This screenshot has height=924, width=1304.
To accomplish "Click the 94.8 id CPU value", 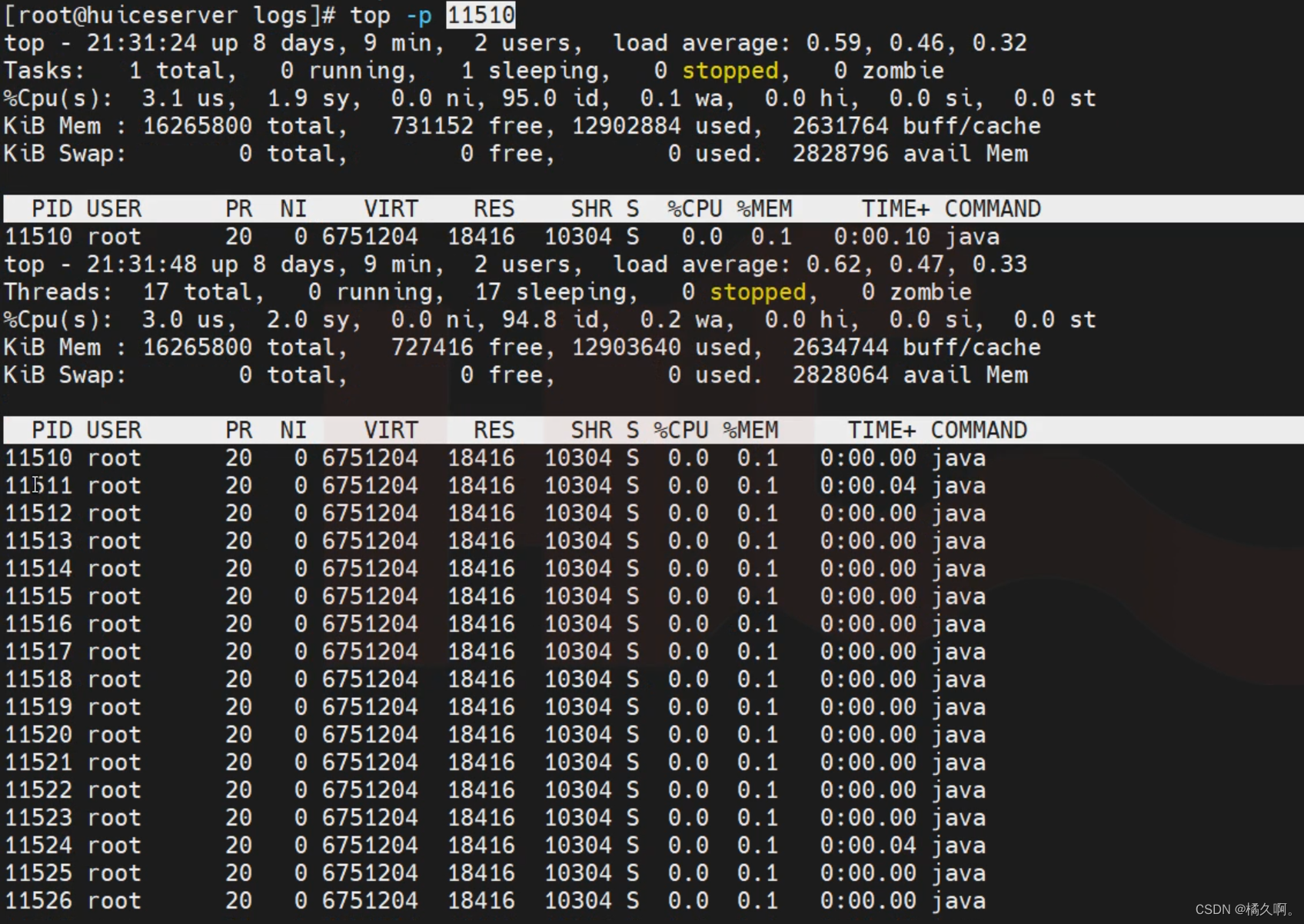I will click(x=529, y=319).
